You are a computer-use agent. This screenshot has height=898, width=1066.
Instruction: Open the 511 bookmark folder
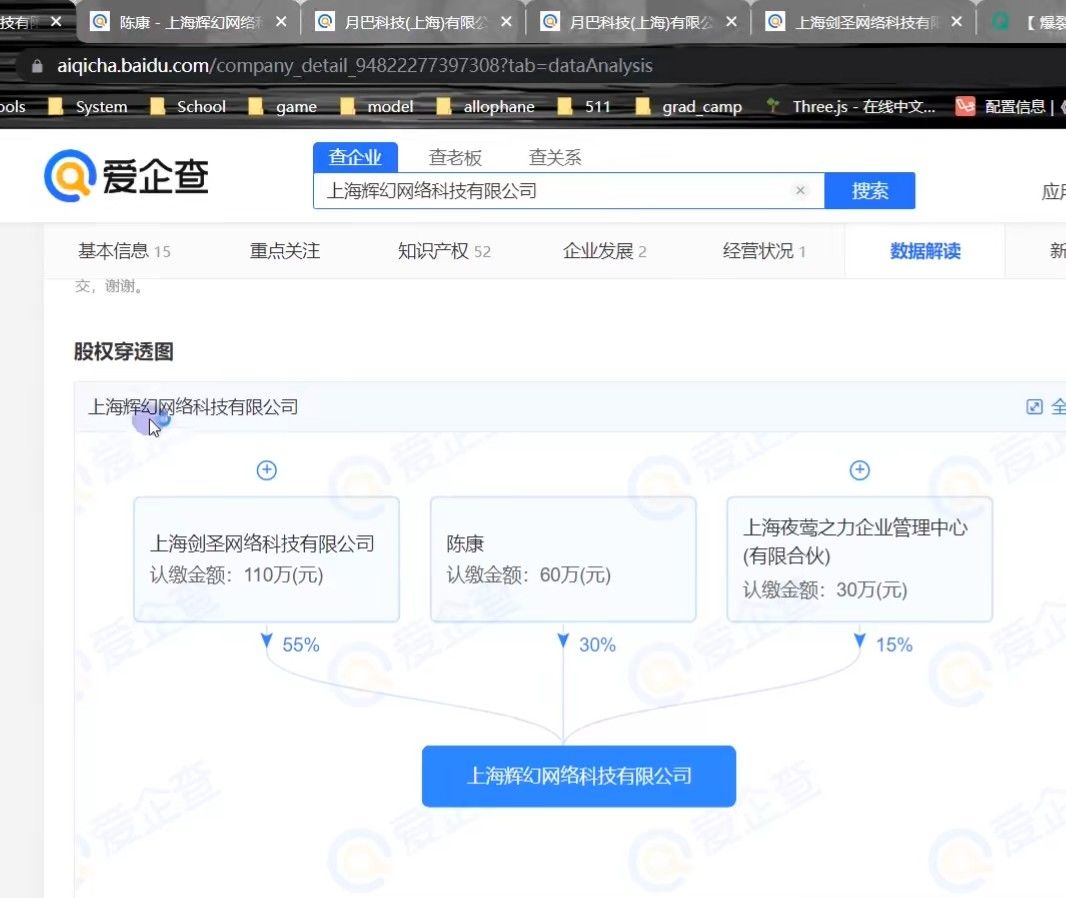(x=584, y=107)
